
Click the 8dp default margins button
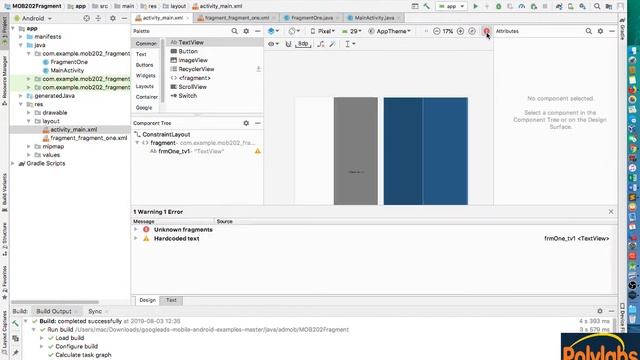coord(303,44)
